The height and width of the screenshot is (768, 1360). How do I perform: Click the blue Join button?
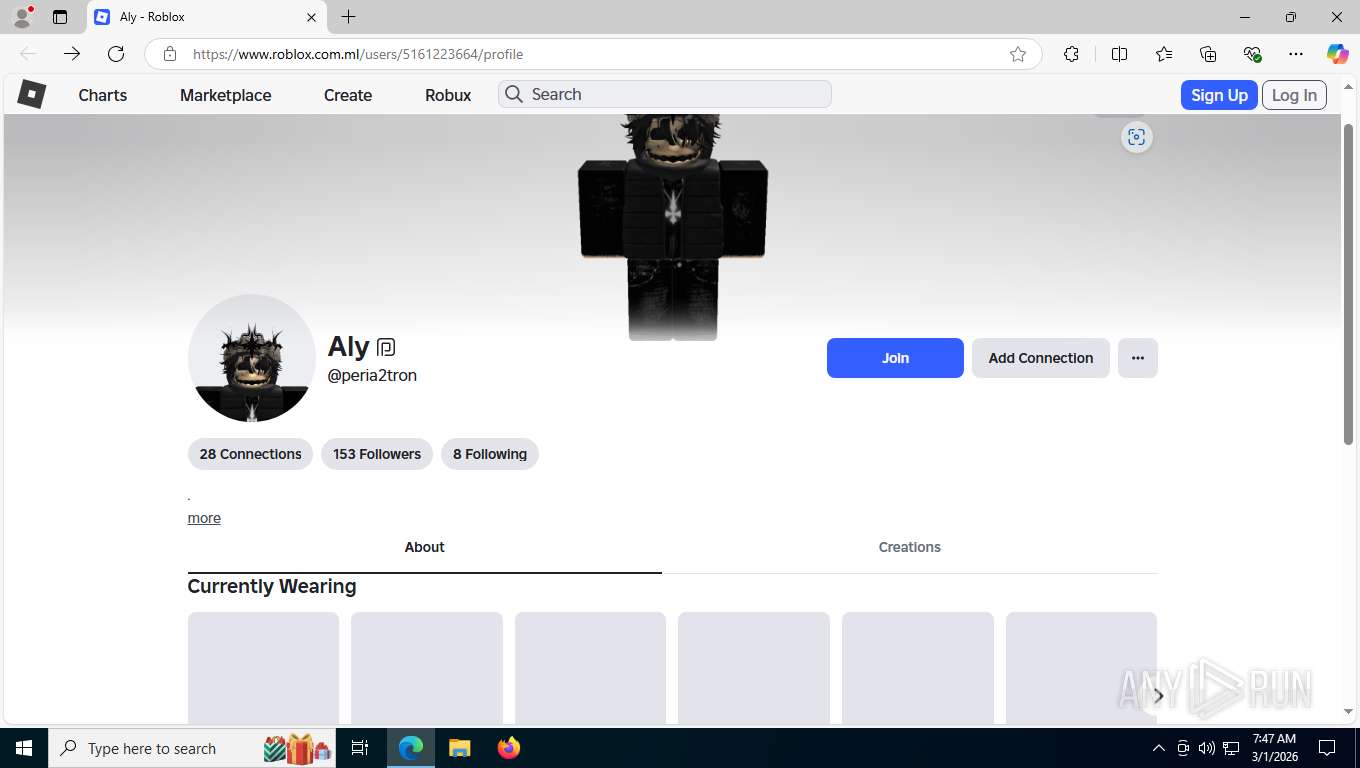coord(895,358)
